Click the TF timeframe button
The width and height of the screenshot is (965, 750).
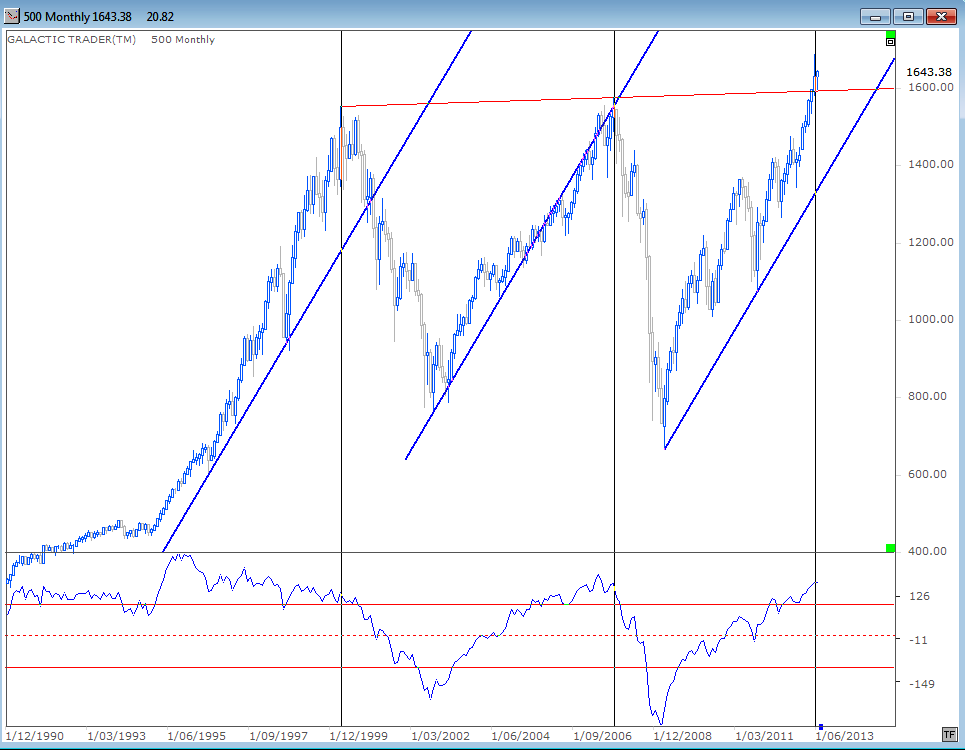coord(949,734)
